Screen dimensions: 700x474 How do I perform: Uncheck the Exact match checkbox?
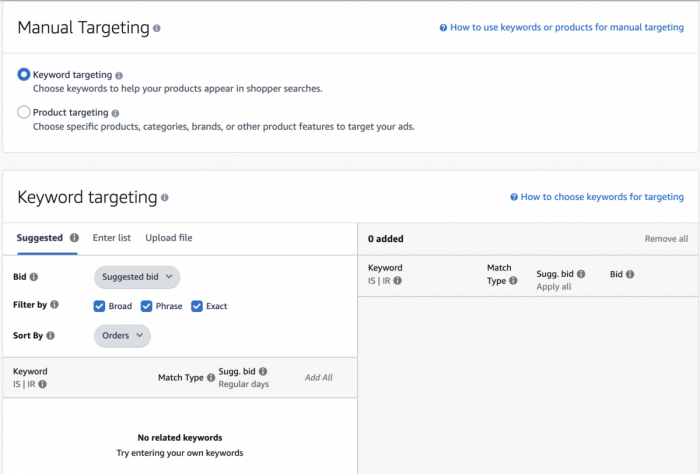pyautogui.click(x=197, y=306)
